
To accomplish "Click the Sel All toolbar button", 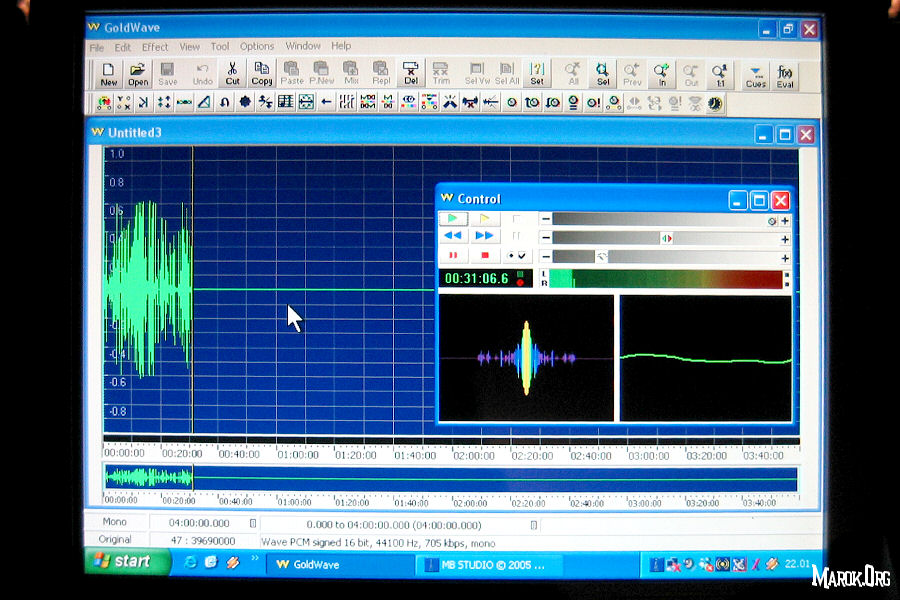I will (507, 75).
